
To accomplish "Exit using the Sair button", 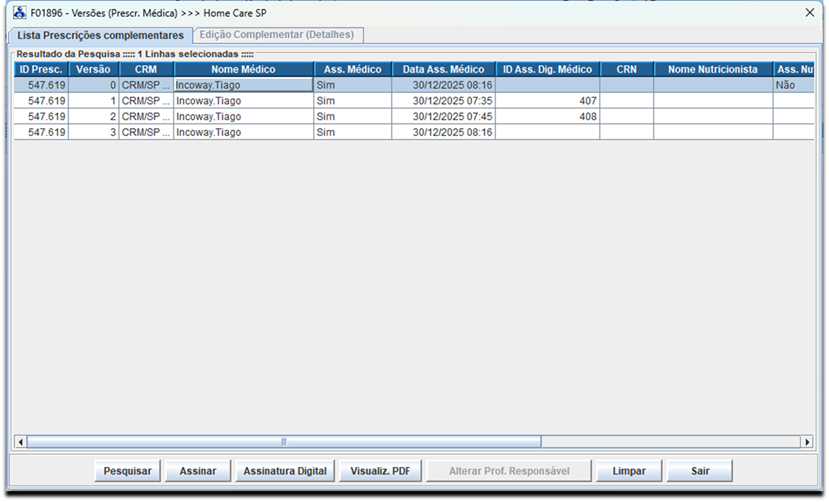I will 699,471.
